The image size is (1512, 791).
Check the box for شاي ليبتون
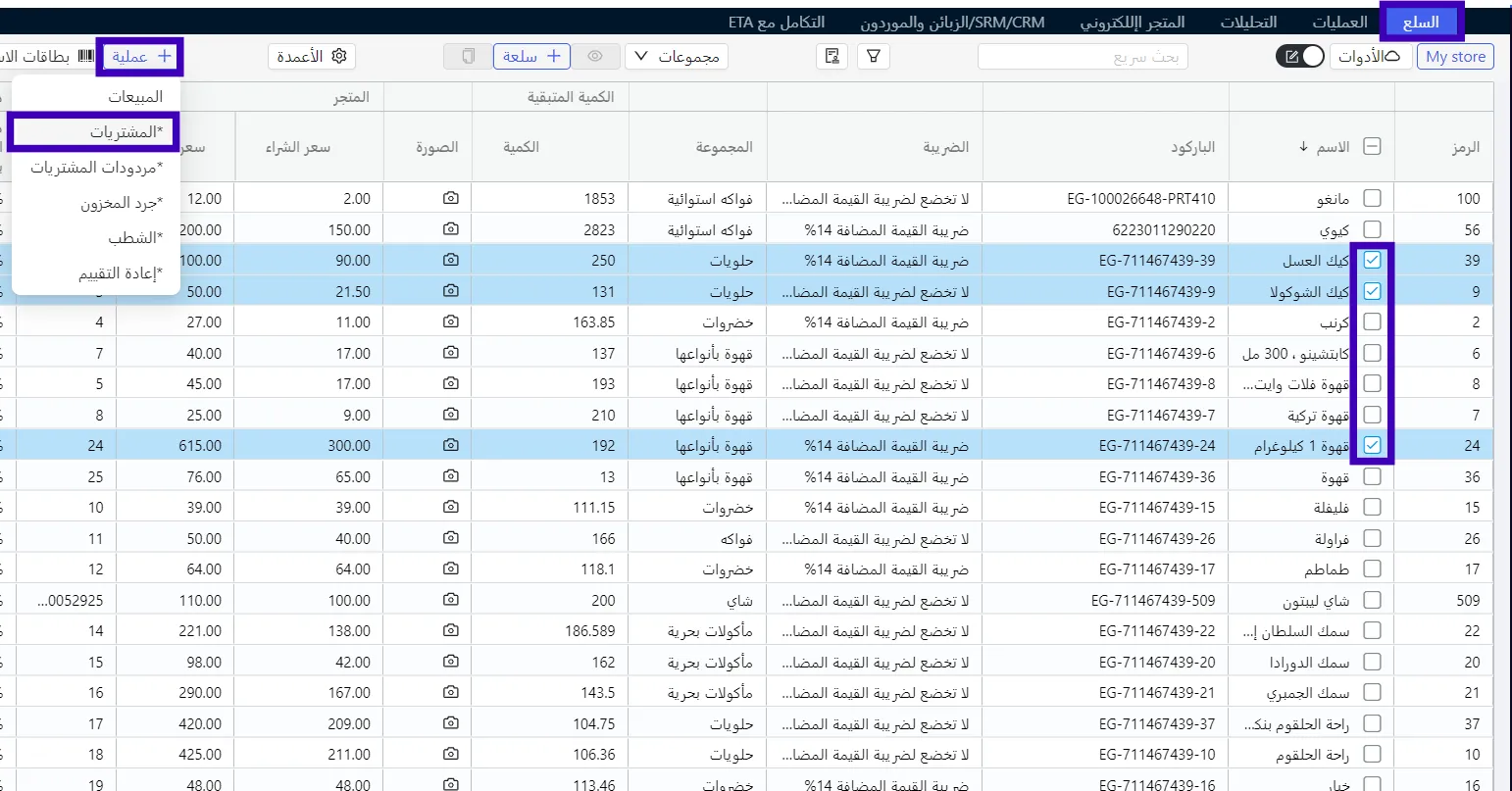click(1373, 600)
